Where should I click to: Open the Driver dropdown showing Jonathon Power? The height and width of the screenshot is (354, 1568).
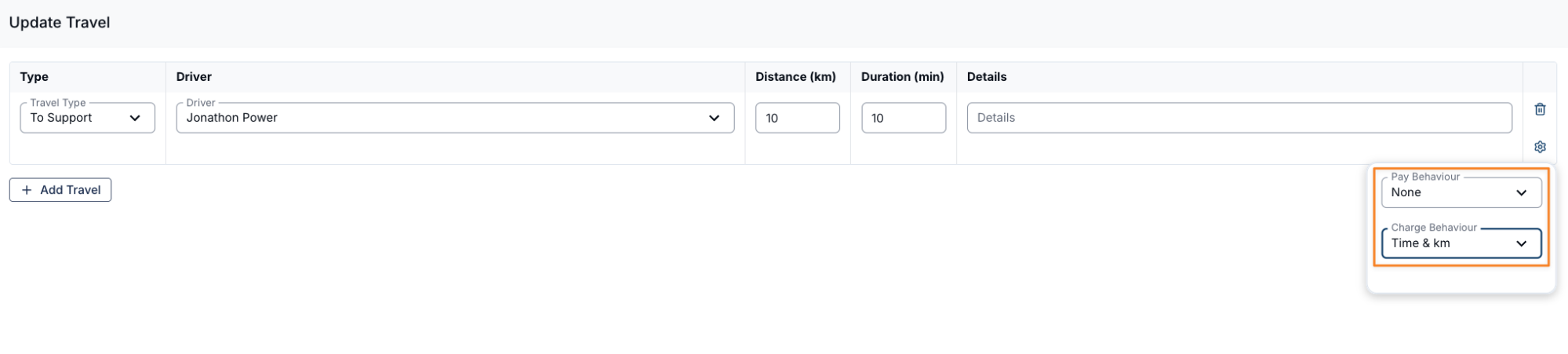click(439, 118)
